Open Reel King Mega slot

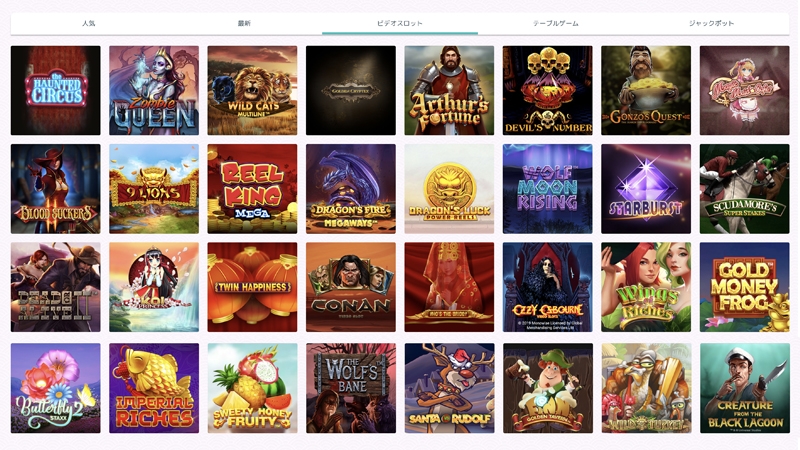coord(252,189)
